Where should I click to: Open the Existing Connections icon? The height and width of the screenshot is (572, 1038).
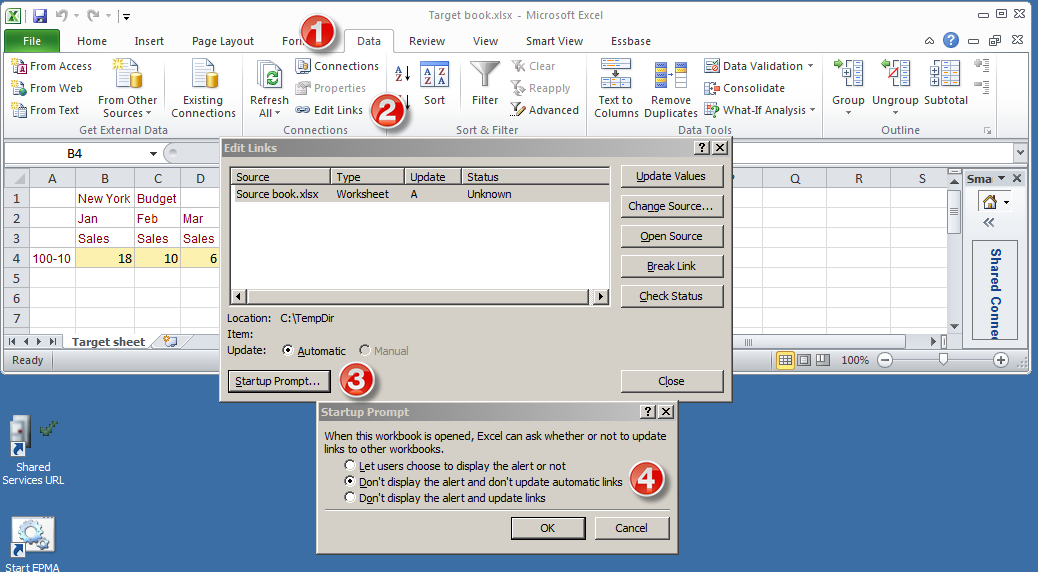point(203,73)
